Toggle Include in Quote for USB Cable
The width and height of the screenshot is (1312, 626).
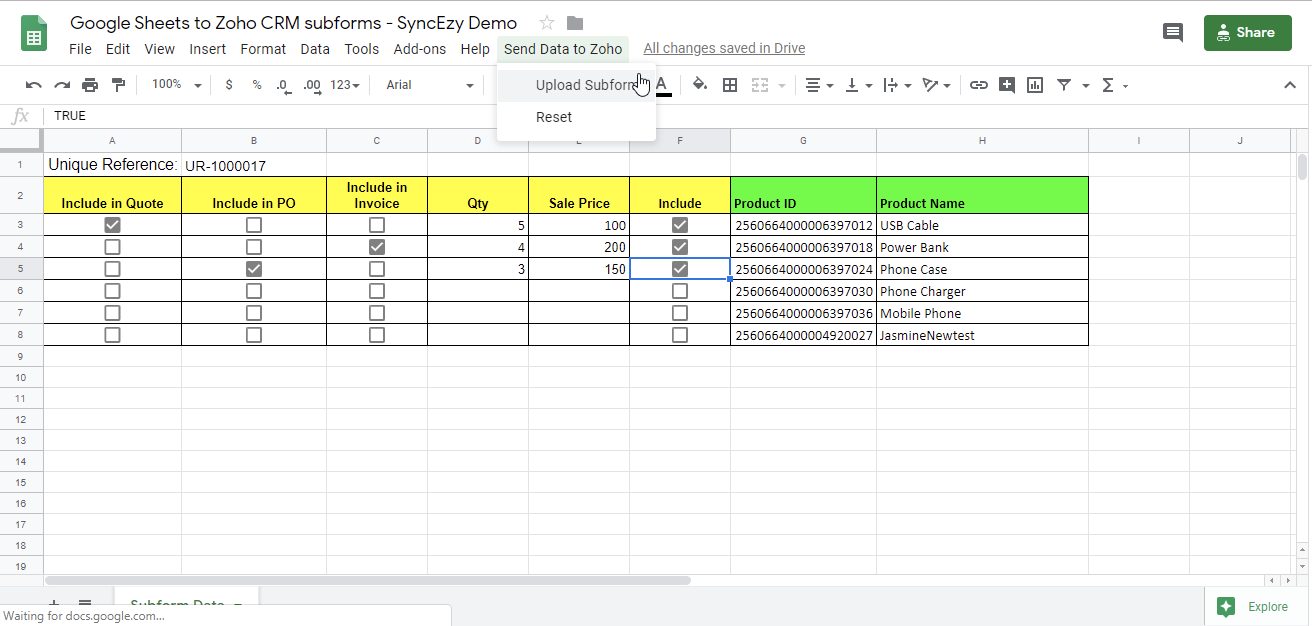[x=113, y=225]
